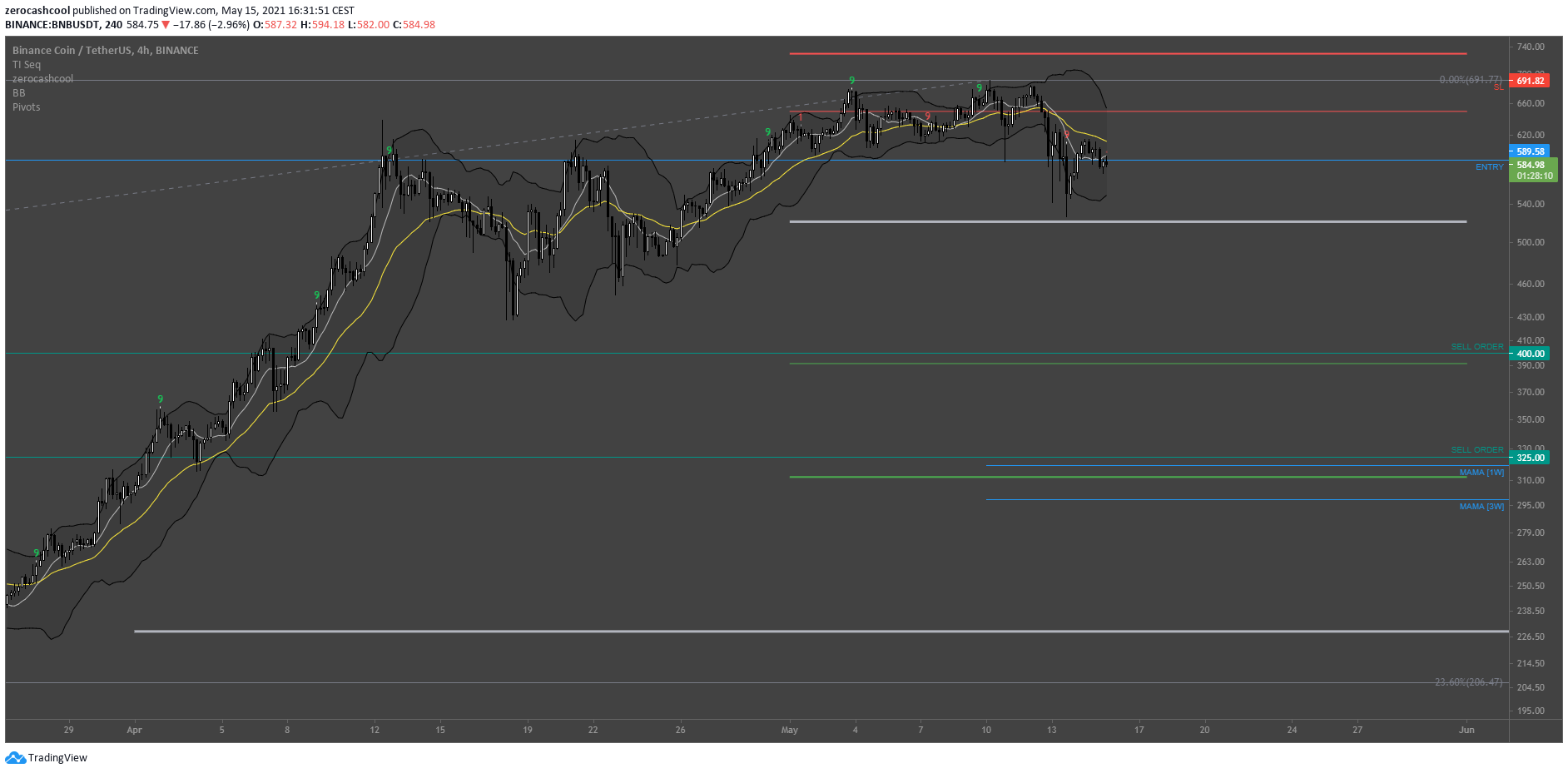Click the 540.00 price axis label
This screenshot has height=773, width=1568.
click(x=1531, y=204)
